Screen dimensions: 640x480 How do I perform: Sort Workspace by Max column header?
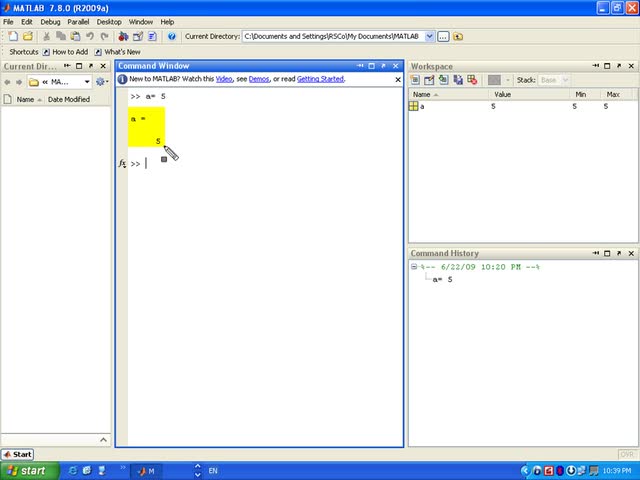(616, 95)
